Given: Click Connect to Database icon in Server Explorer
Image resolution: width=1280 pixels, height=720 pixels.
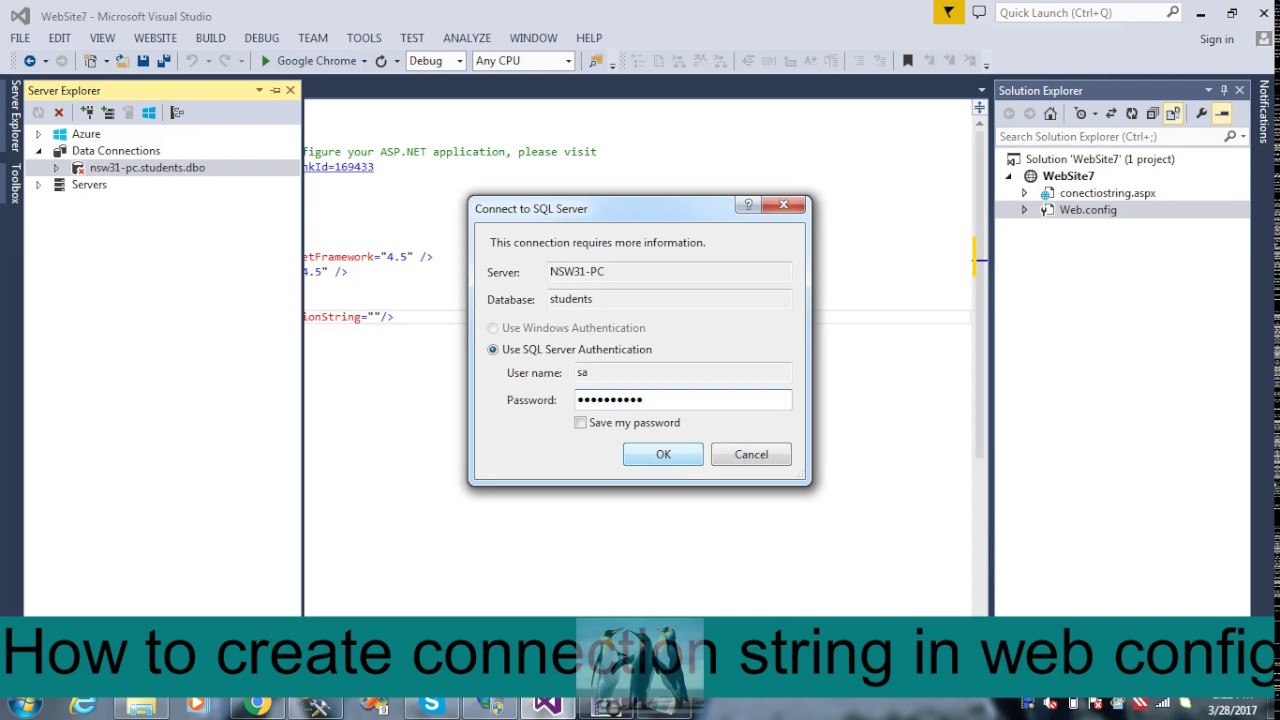Looking at the screenshot, I should [87, 112].
